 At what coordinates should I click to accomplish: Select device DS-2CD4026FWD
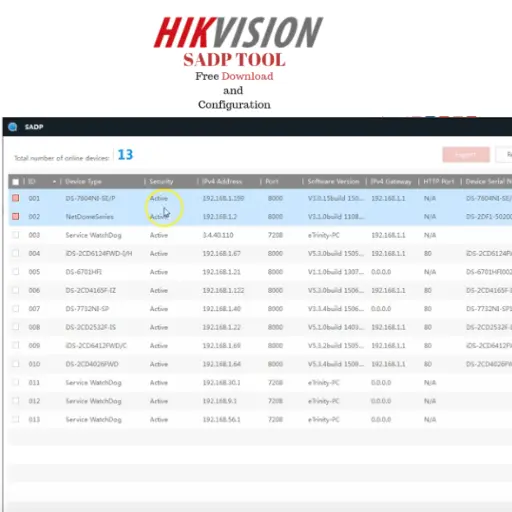[92, 364]
